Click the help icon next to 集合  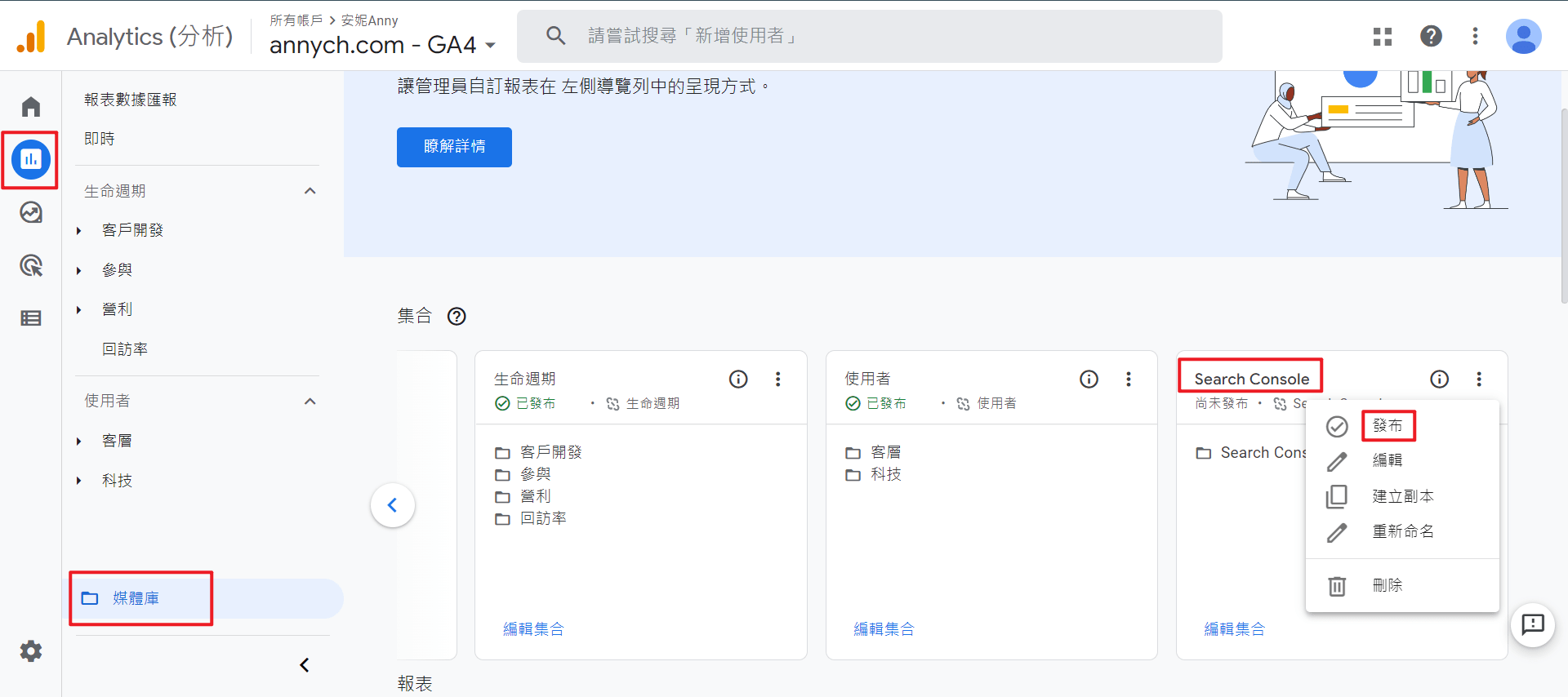457,317
